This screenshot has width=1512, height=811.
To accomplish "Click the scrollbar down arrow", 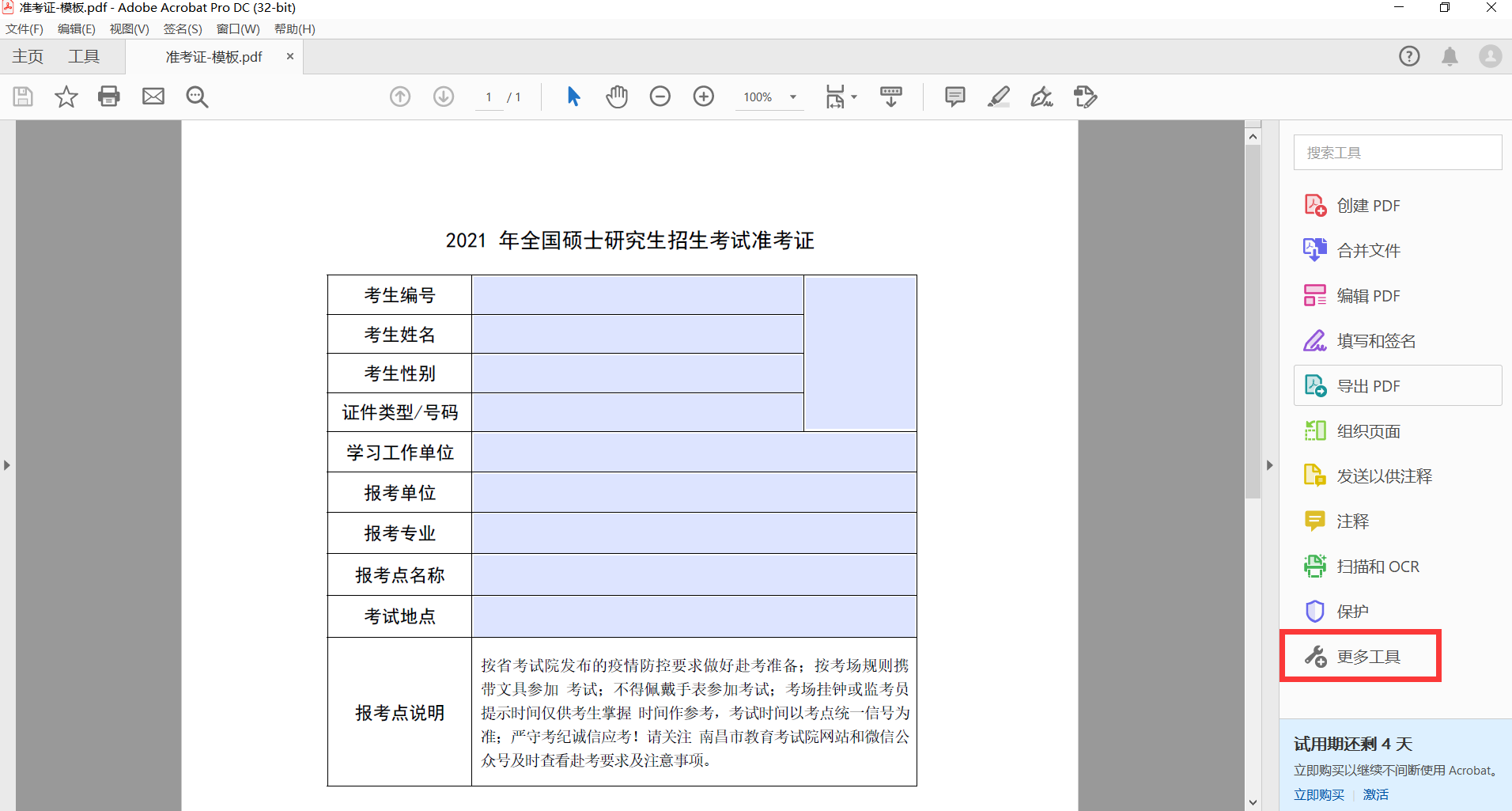I will pyautogui.click(x=1253, y=802).
